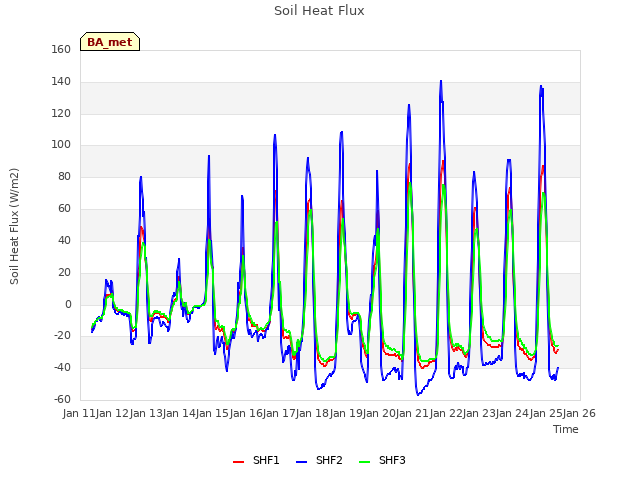
Task: Click the -20 y-axis label
Action: [62, 336]
